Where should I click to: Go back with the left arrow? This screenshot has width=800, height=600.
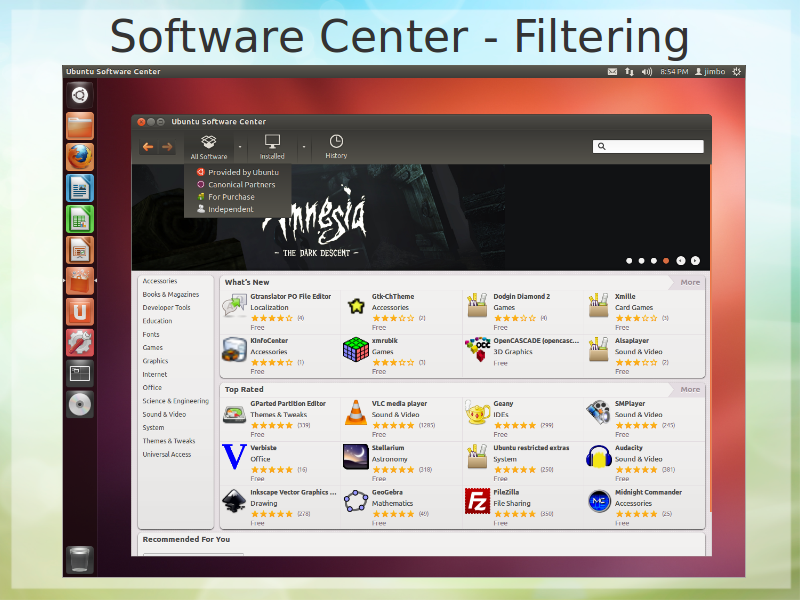tap(148, 147)
